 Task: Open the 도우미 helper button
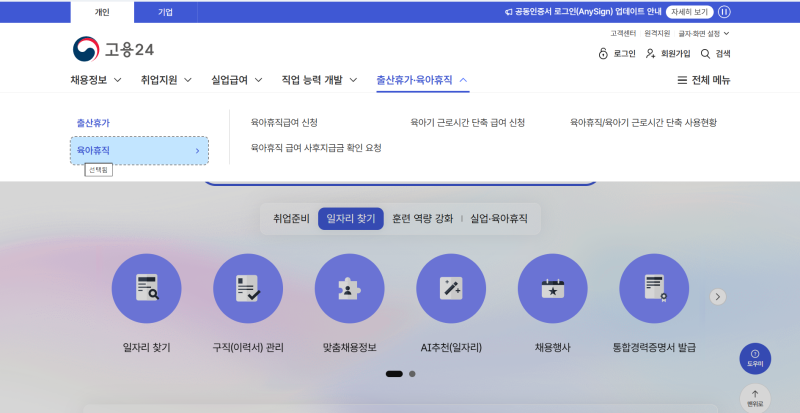(x=755, y=358)
